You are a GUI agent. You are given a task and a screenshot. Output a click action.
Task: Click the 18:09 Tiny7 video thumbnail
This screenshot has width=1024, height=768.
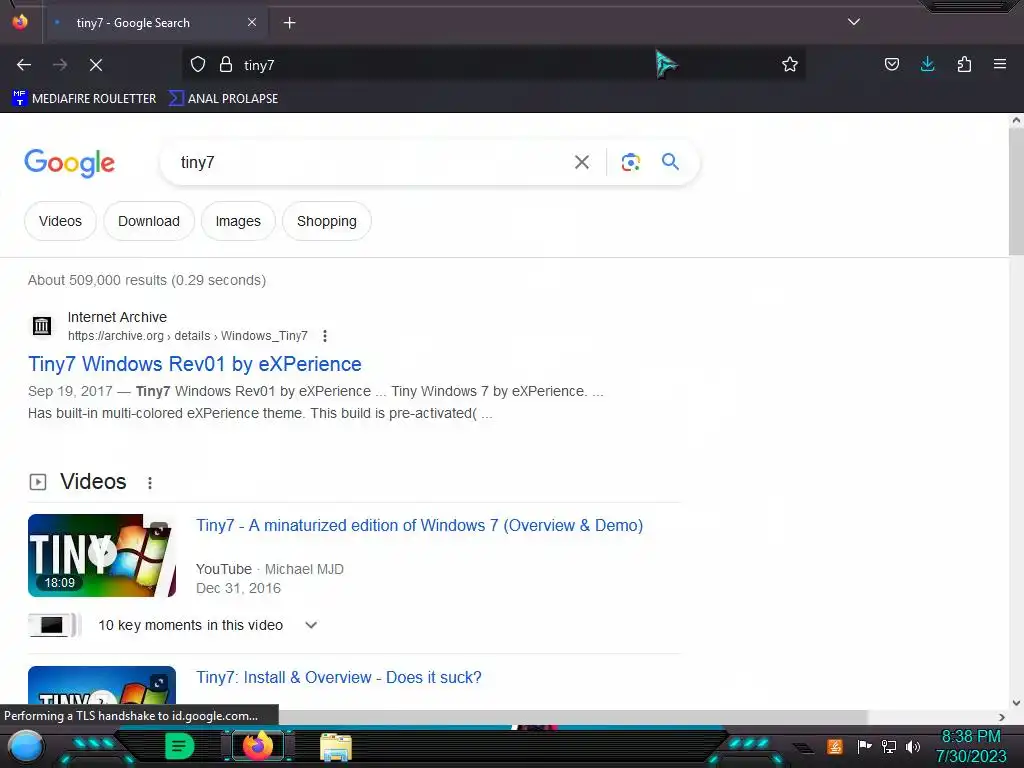(x=102, y=555)
